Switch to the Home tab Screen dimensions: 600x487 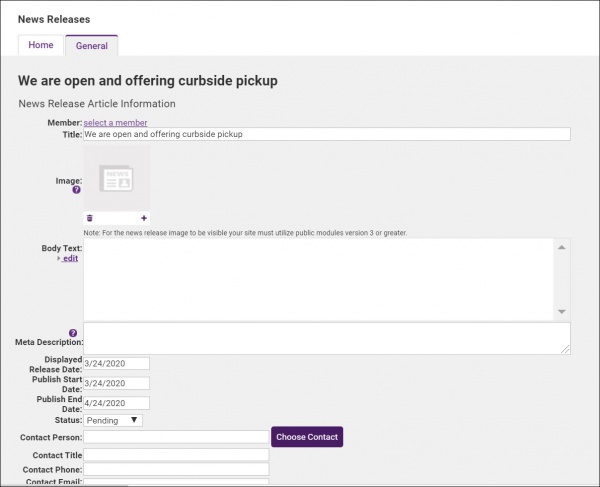coord(41,45)
